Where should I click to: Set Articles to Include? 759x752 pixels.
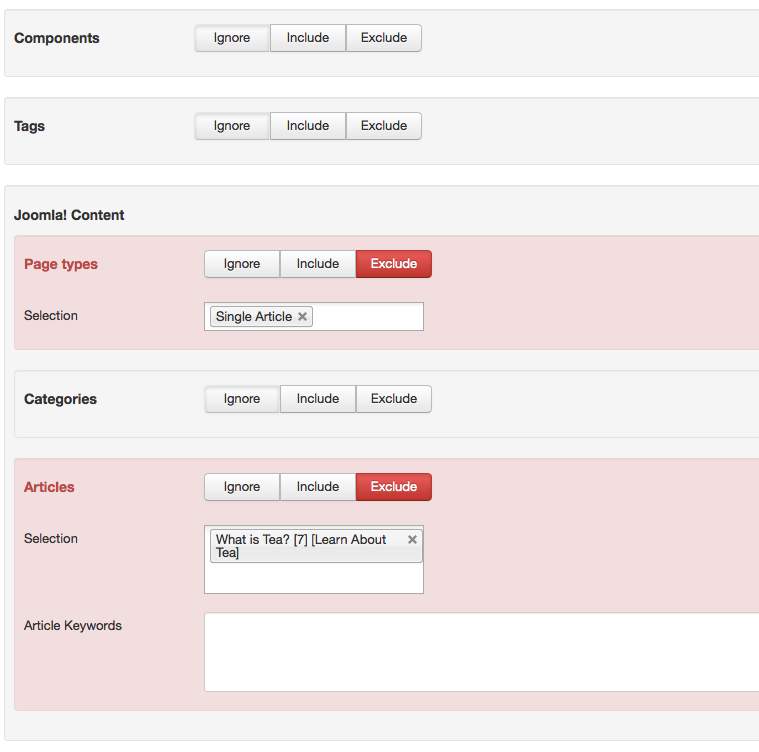(x=318, y=487)
